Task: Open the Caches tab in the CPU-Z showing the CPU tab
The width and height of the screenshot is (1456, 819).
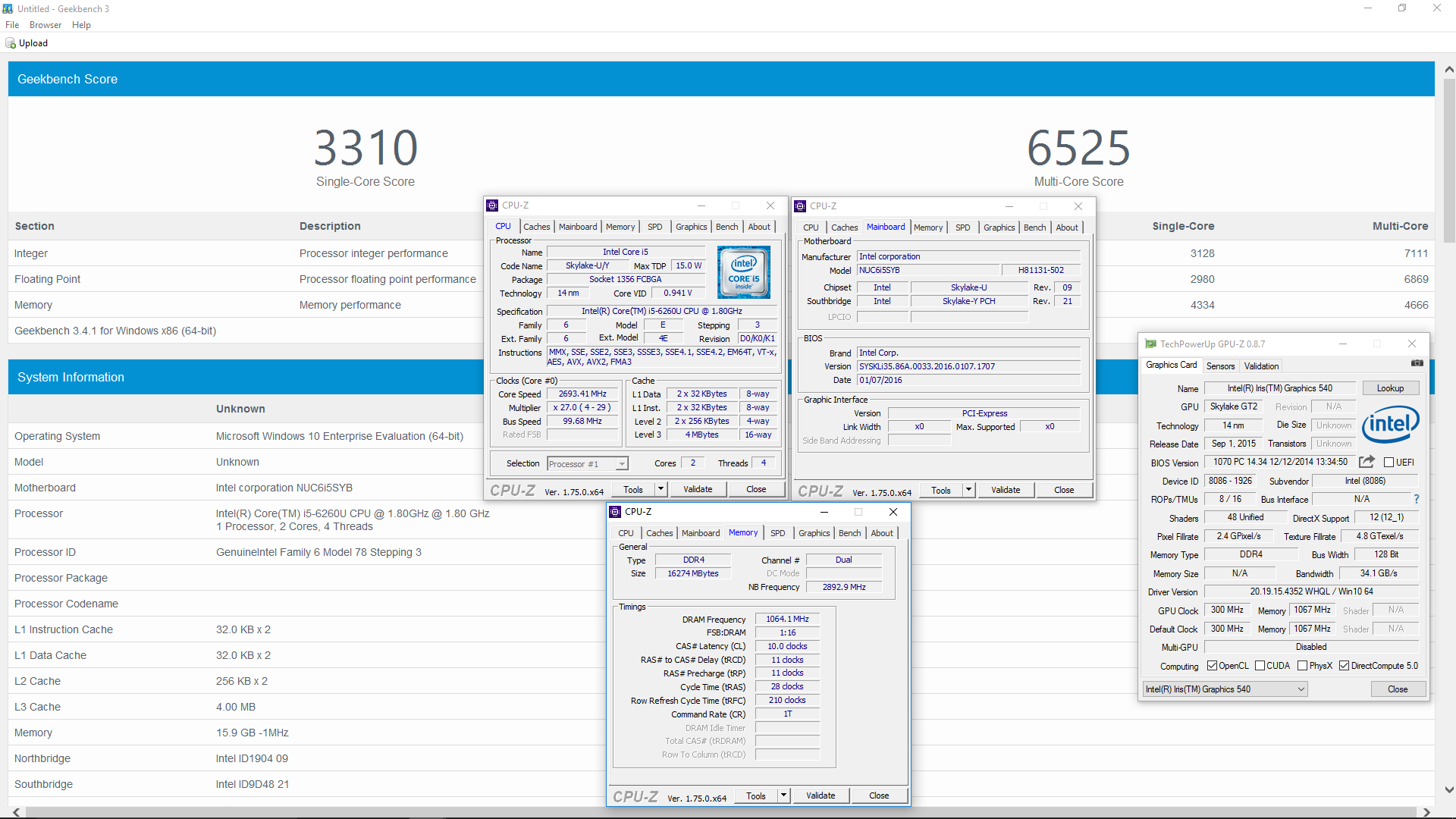Action: point(536,227)
